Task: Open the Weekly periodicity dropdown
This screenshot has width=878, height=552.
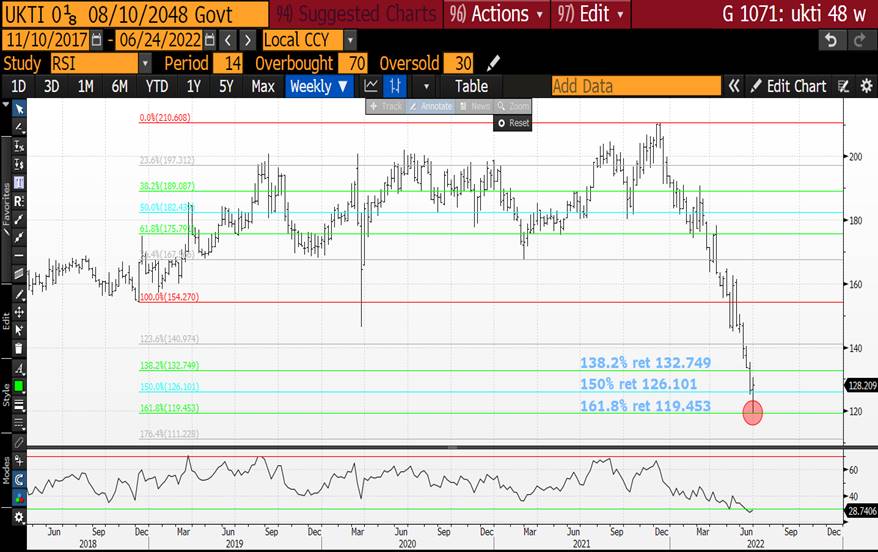Action: 319,86
